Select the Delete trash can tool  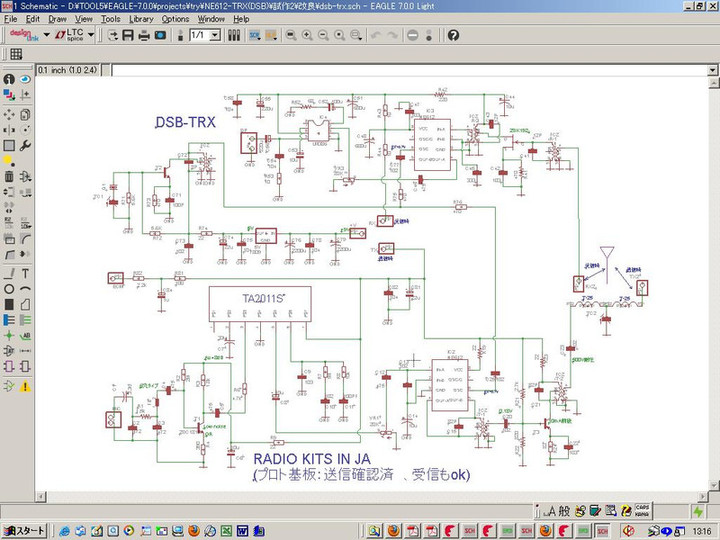pyautogui.click(x=9, y=177)
